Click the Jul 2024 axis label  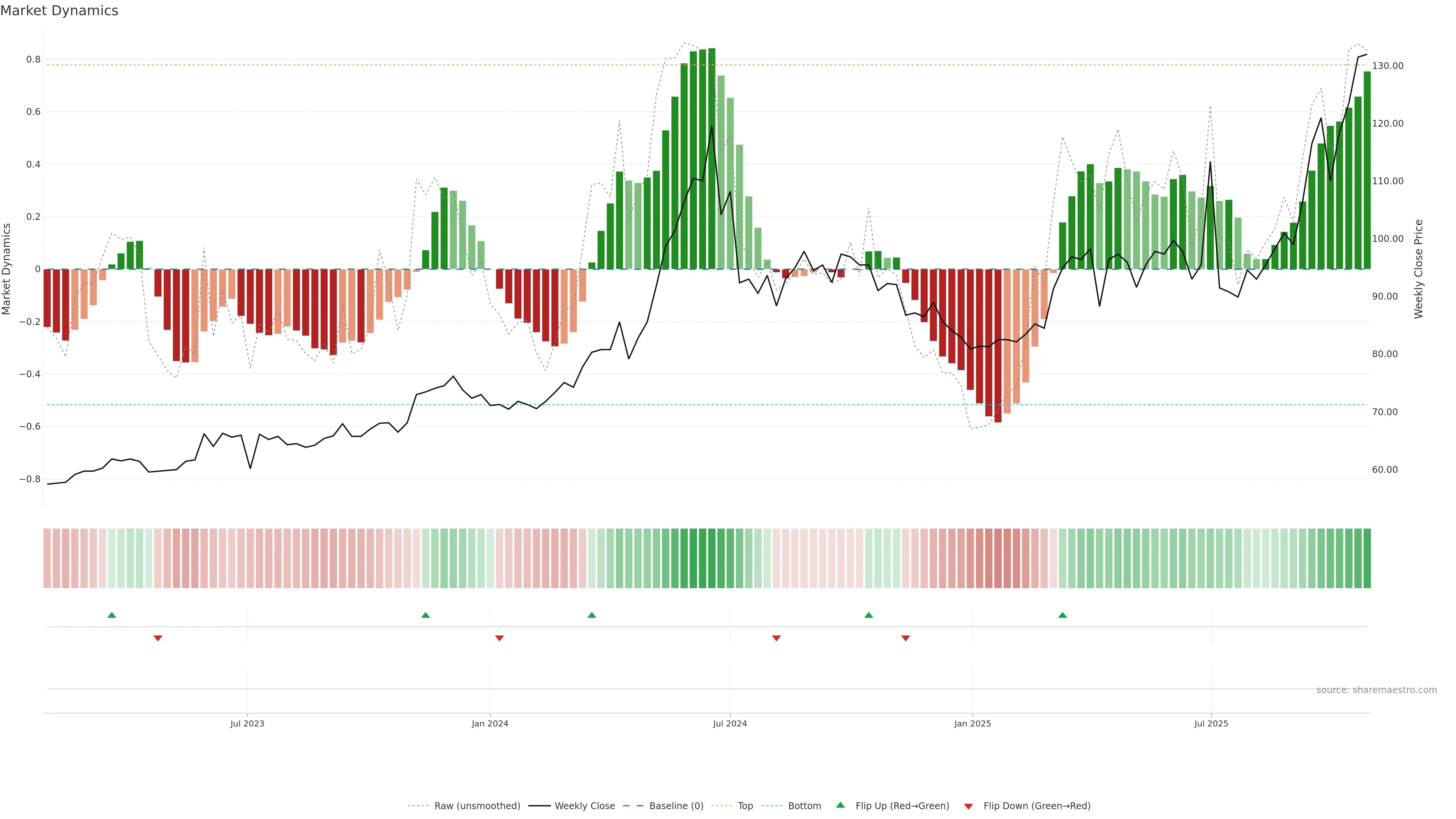click(x=730, y=723)
